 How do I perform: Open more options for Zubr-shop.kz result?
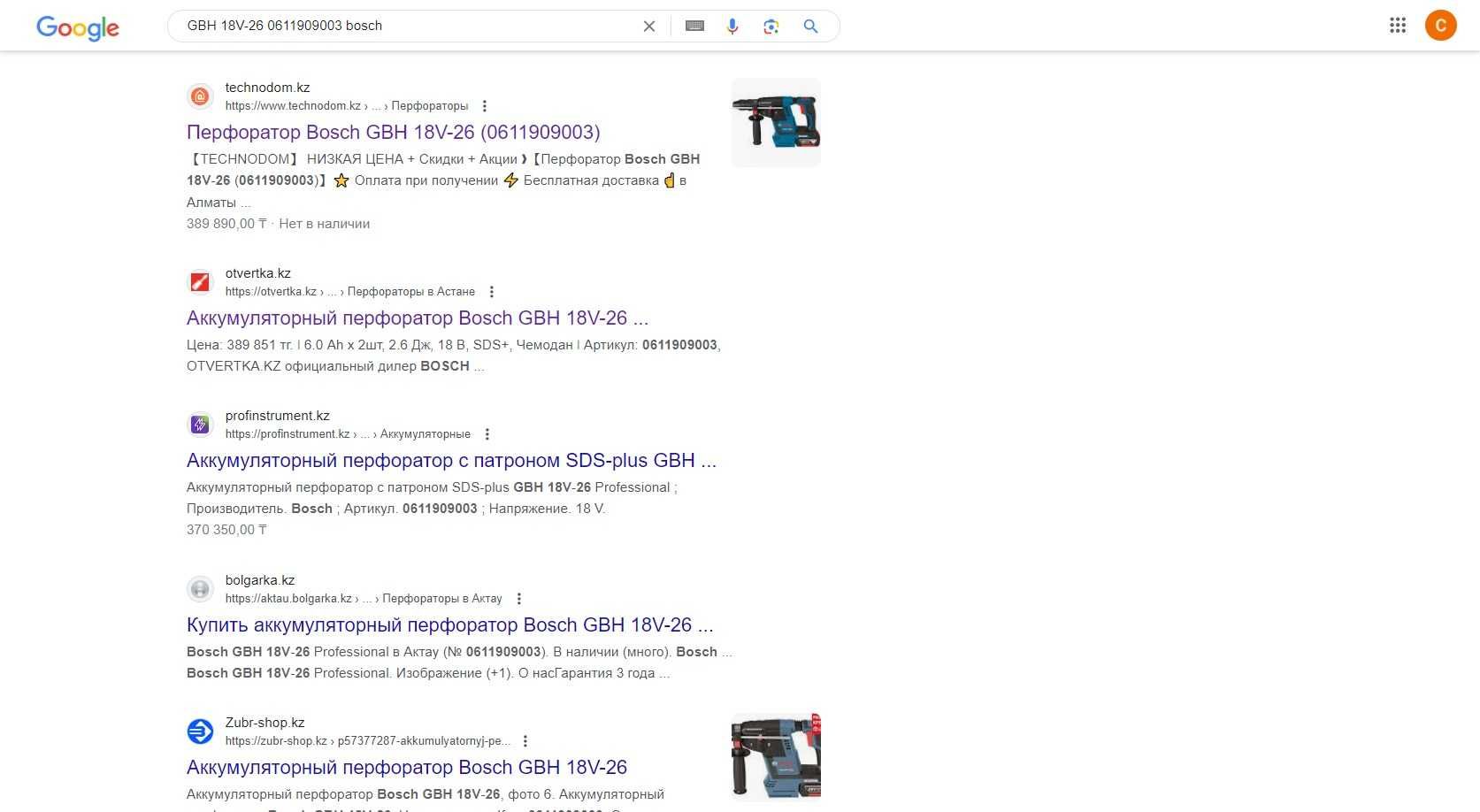(525, 741)
